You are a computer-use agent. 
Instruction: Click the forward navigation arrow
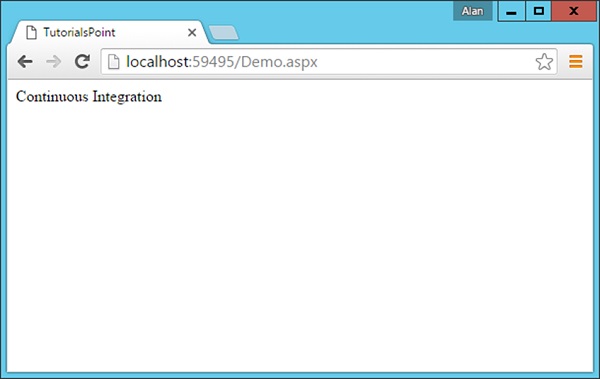tap(54, 61)
